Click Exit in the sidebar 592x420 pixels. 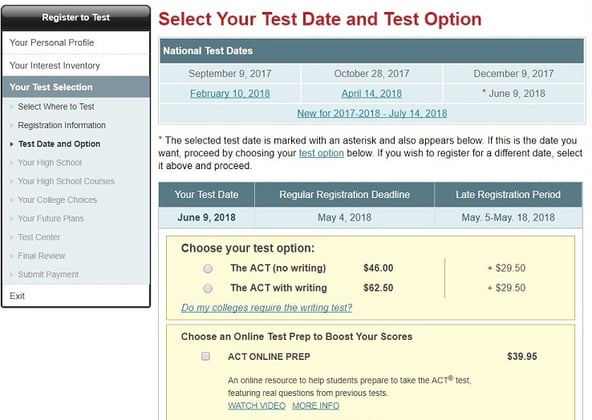(17, 296)
